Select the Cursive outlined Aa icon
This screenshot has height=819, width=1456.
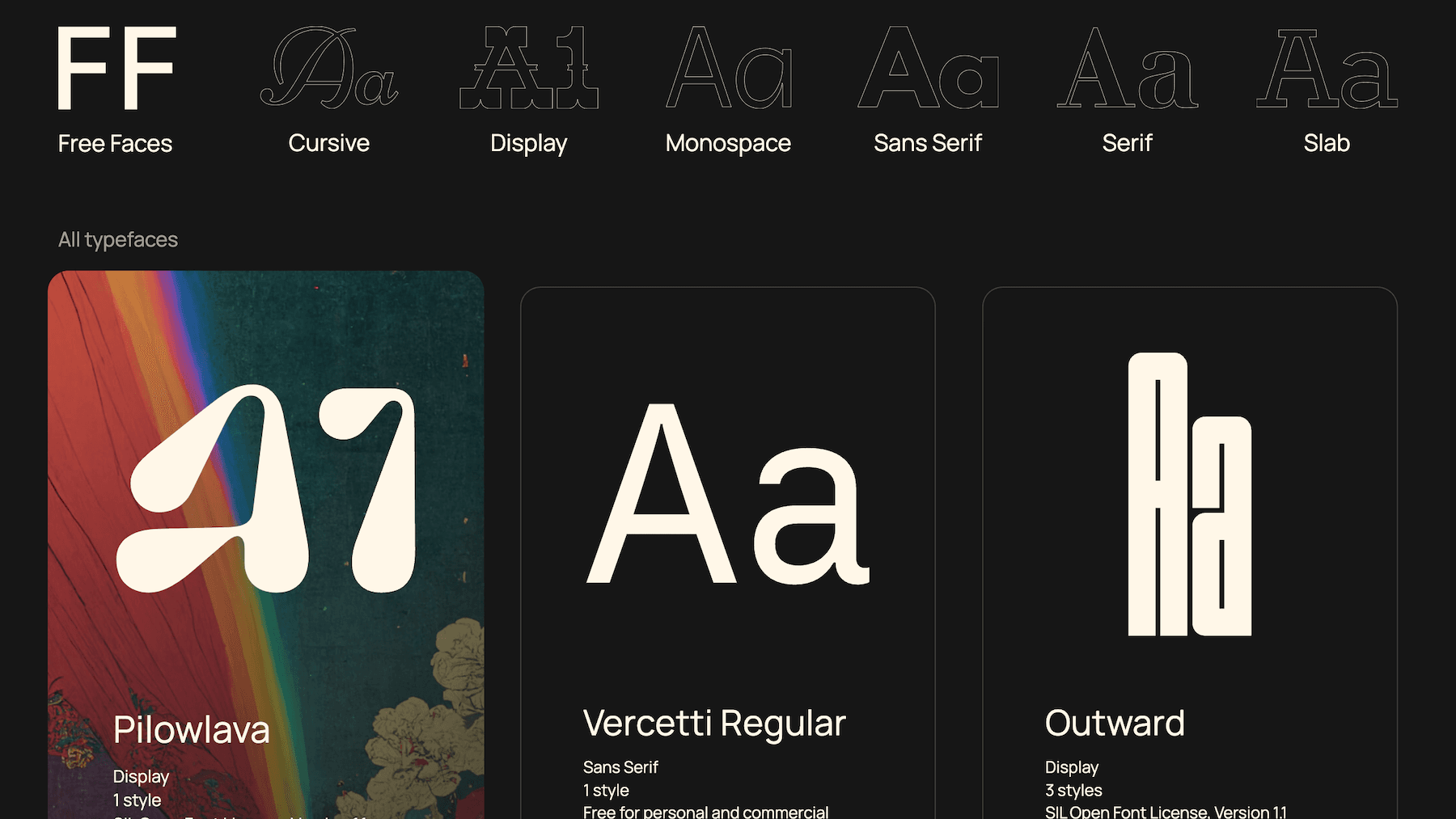pyautogui.click(x=328, y=68)
